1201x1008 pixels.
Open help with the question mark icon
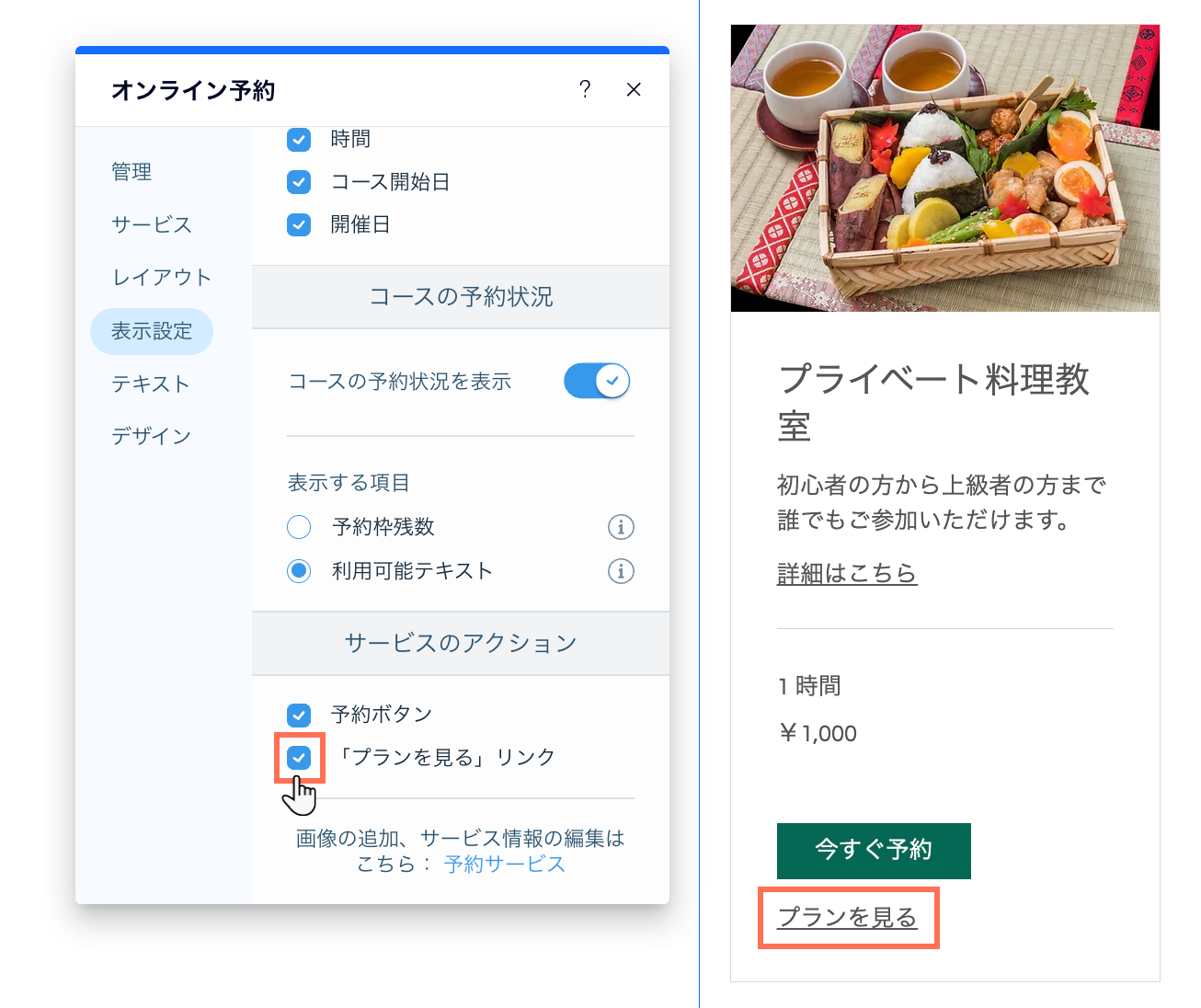585,89
